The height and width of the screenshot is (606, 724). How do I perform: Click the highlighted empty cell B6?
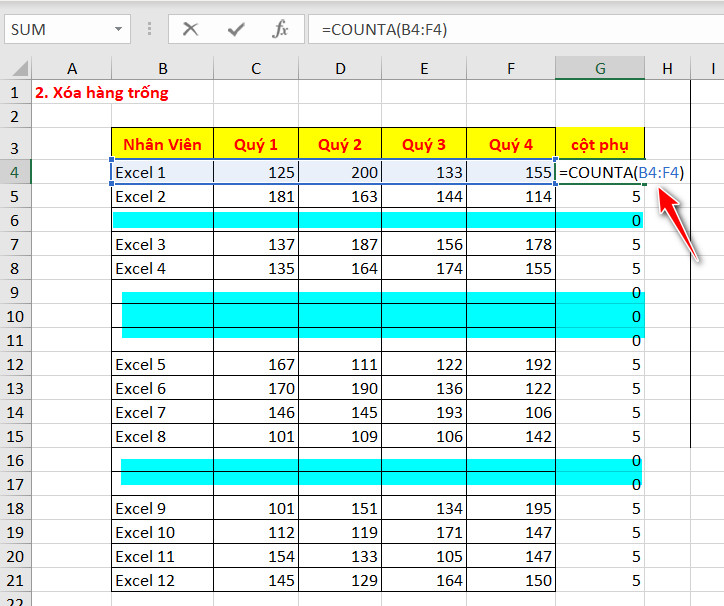163,220
